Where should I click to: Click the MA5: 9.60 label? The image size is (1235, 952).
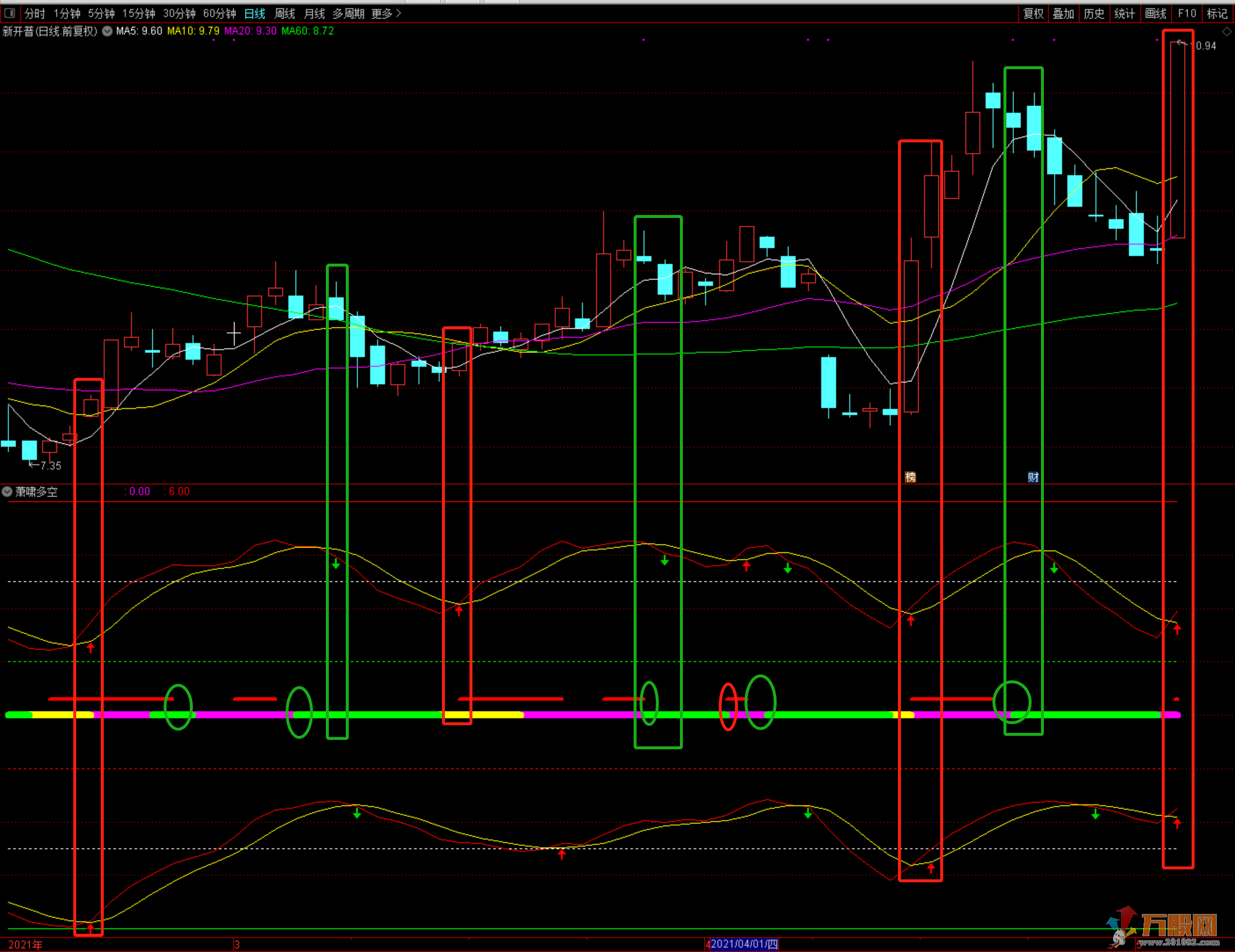139,31
